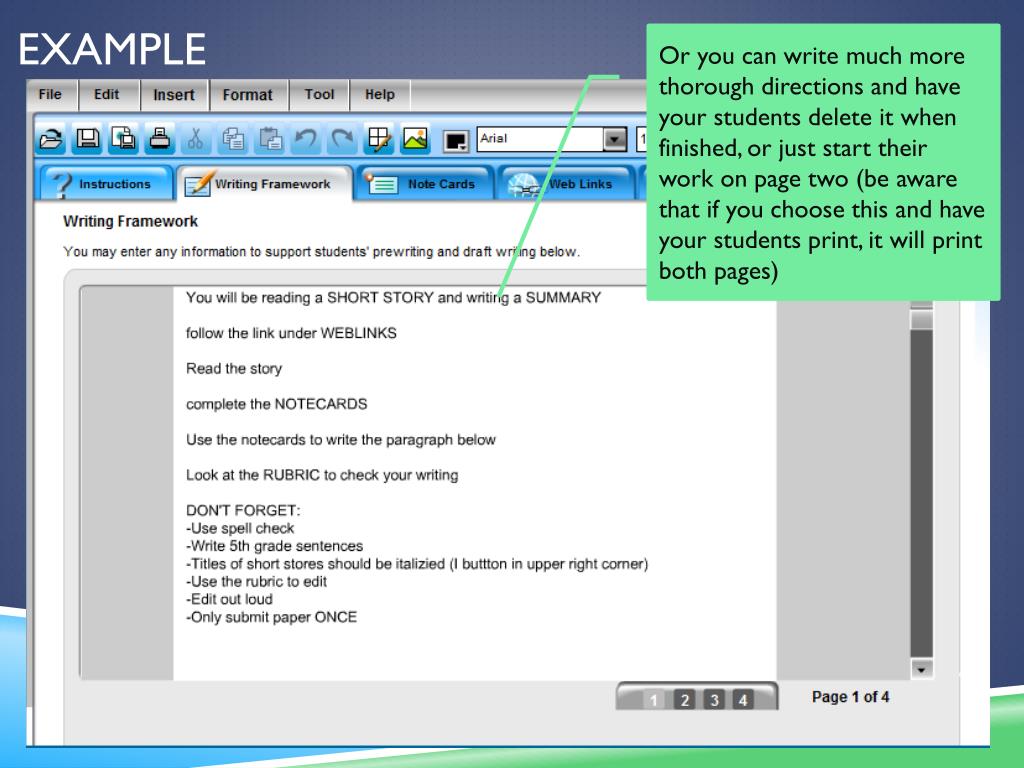Click the line 'complete the NOTECARDS'
1024x768 pixels.
click(276, 404)
